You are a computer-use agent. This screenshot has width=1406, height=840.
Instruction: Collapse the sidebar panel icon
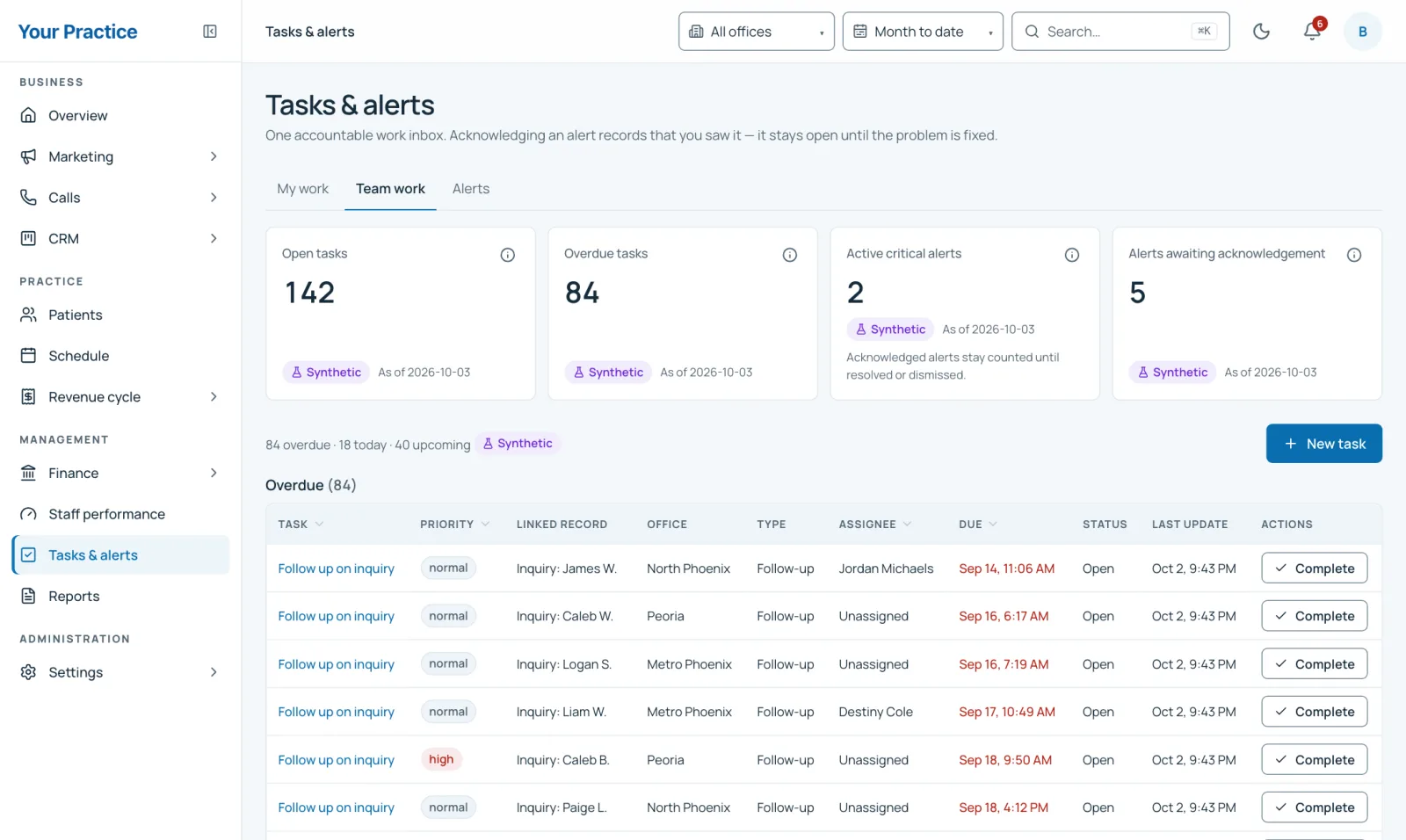point(210,32)
